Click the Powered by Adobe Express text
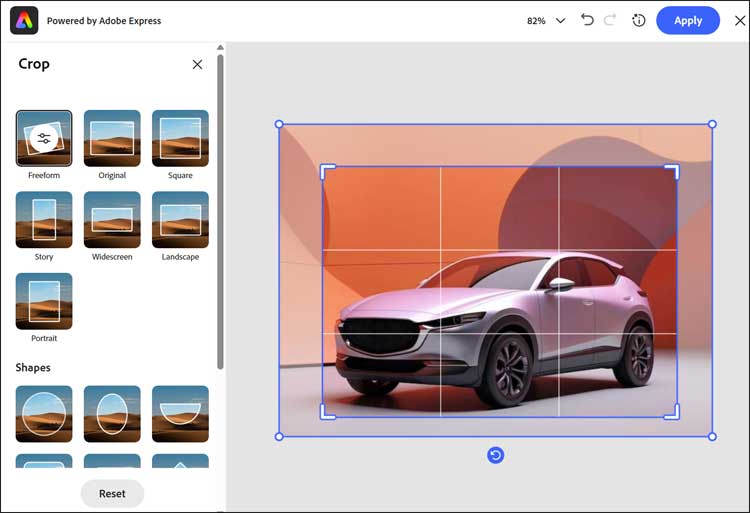The image size is (750, 513). pyautogui.click(x=104, y=21)
